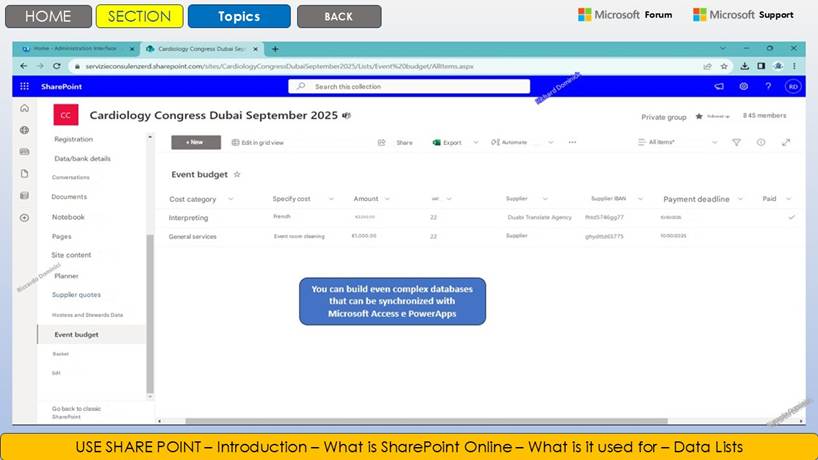Bookmark this page with star icon

pos(724,66)
